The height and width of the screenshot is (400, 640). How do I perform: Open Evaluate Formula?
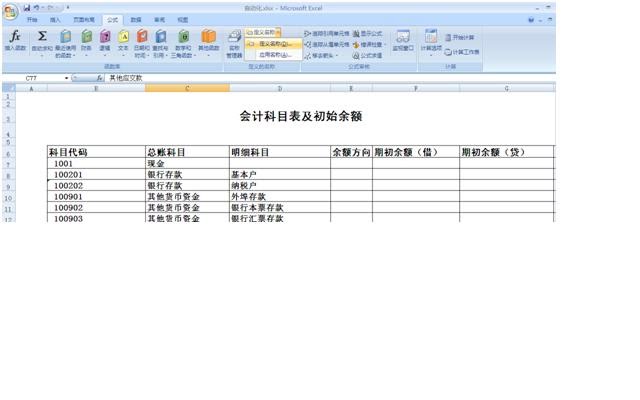368,56
